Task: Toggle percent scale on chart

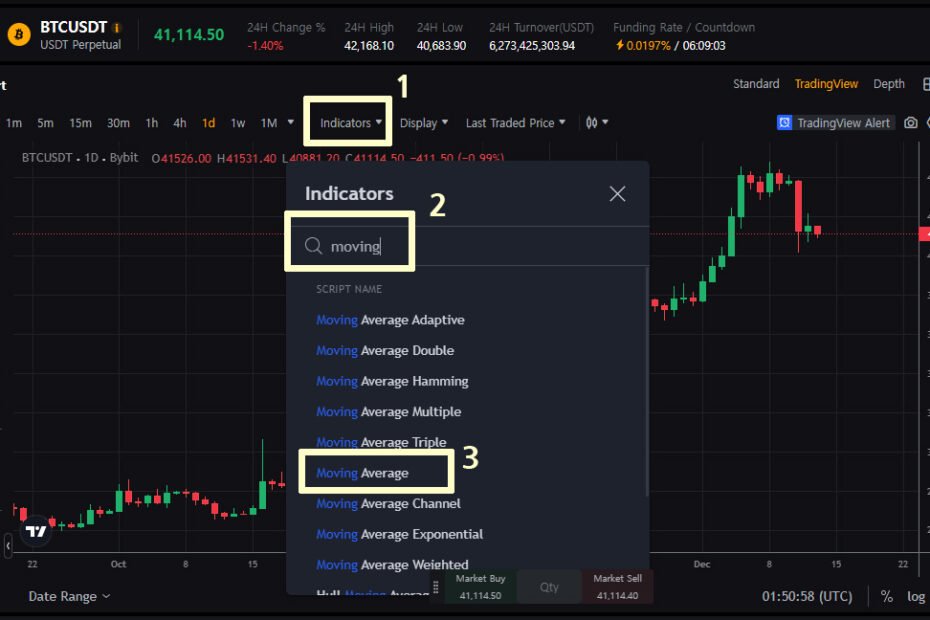Action: pyautogui.click(x=887, y=596)
